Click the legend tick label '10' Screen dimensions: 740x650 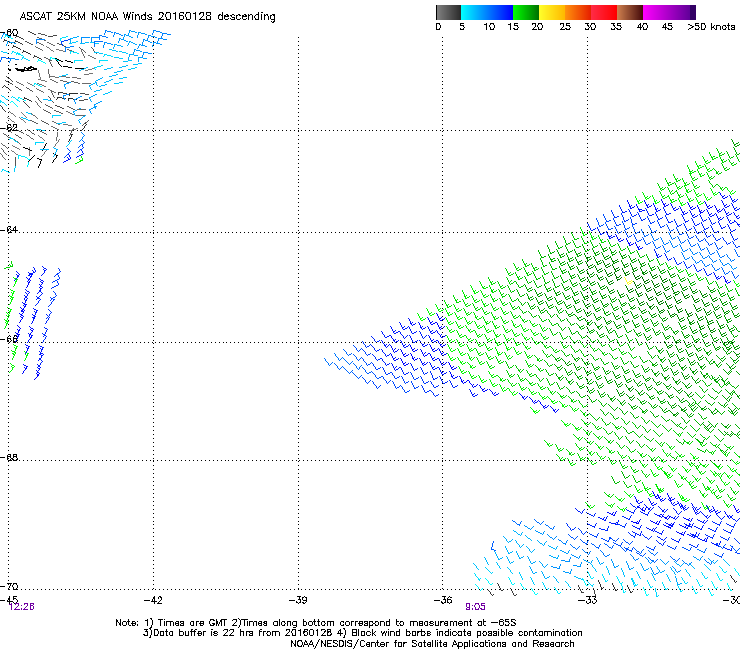[489, 27]
